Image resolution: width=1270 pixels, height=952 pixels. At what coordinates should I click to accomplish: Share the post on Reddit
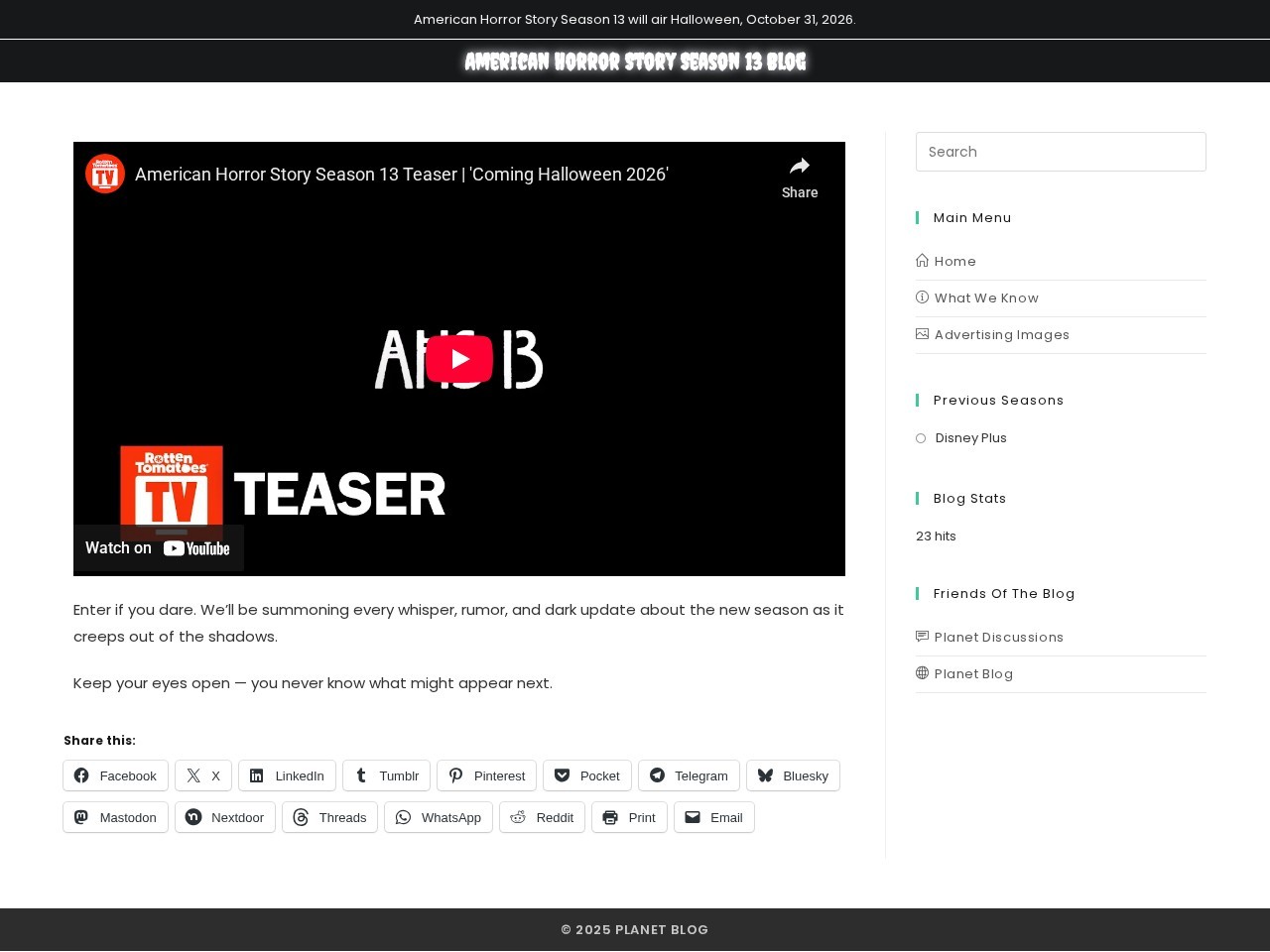pyautogui.click(x=542, y=817)
